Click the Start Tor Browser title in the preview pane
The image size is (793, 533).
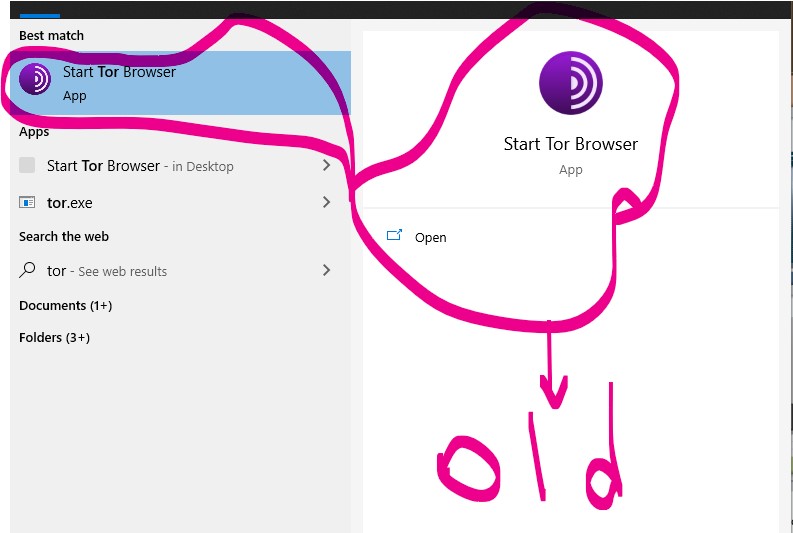pos(570,144)
